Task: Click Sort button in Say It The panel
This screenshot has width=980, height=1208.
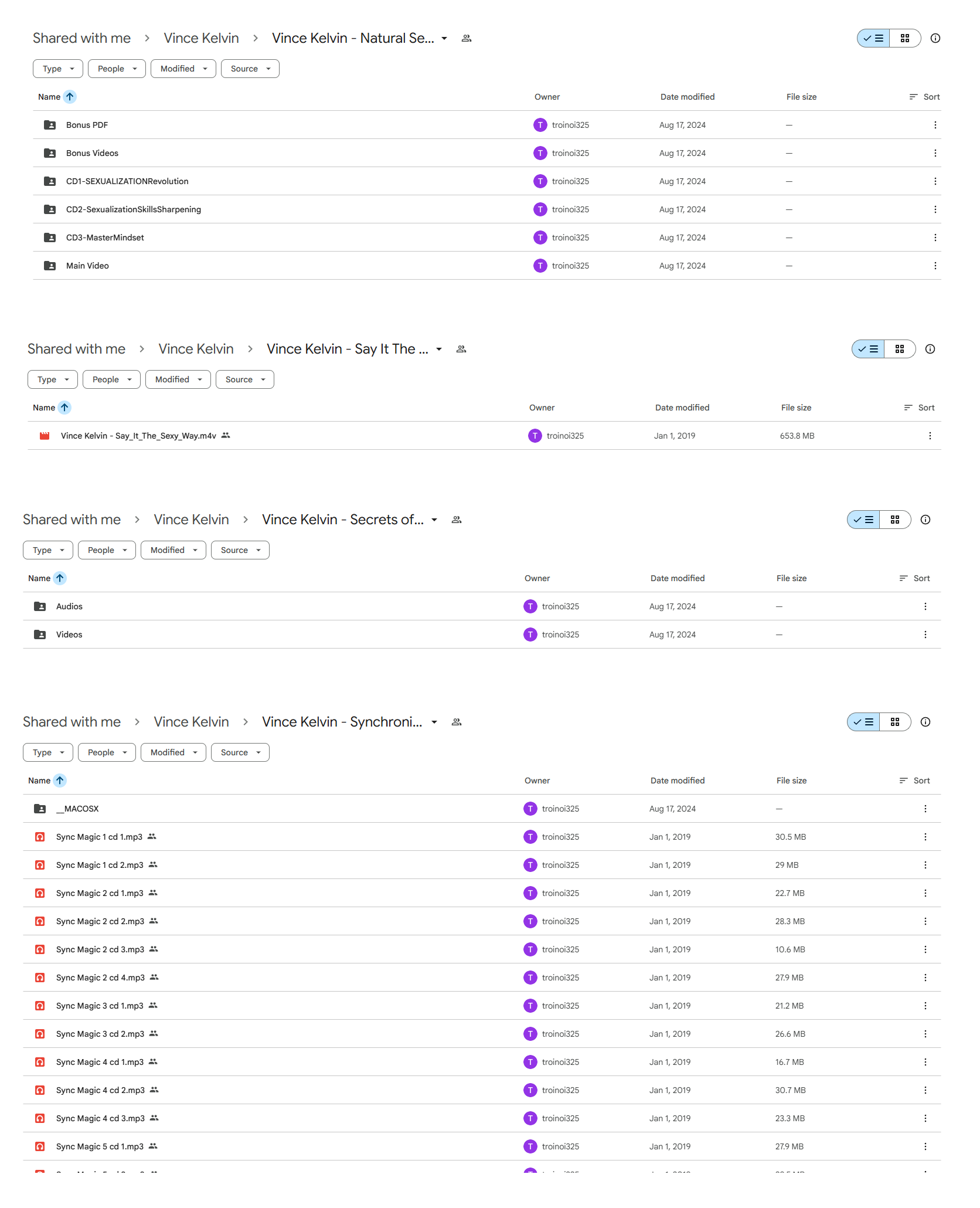Action: [x=919, y=408]
